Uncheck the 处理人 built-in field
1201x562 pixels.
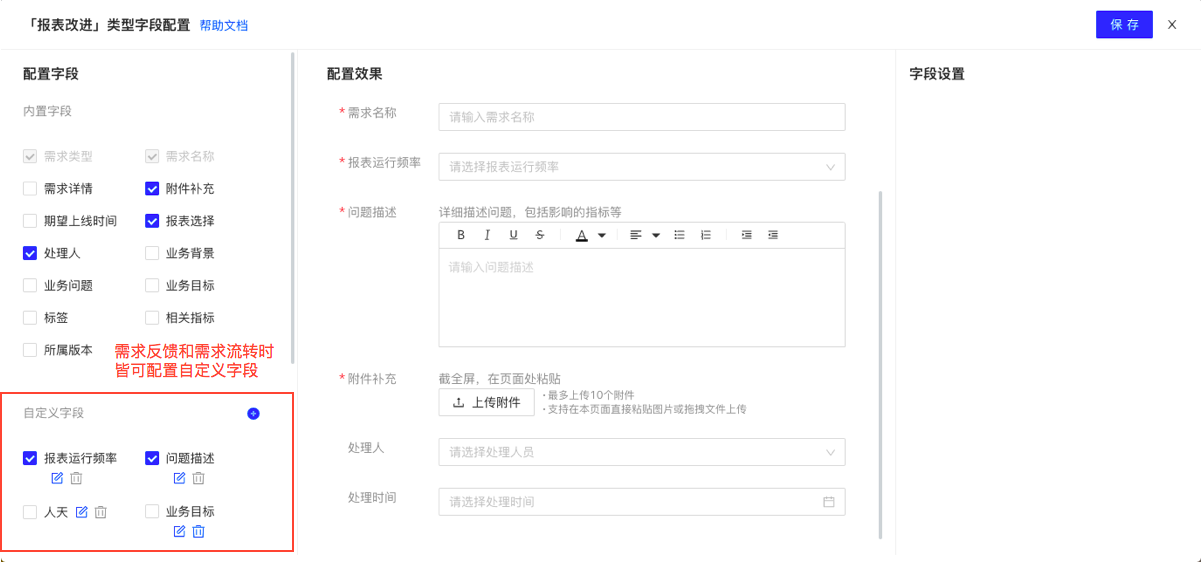point(30,253)
